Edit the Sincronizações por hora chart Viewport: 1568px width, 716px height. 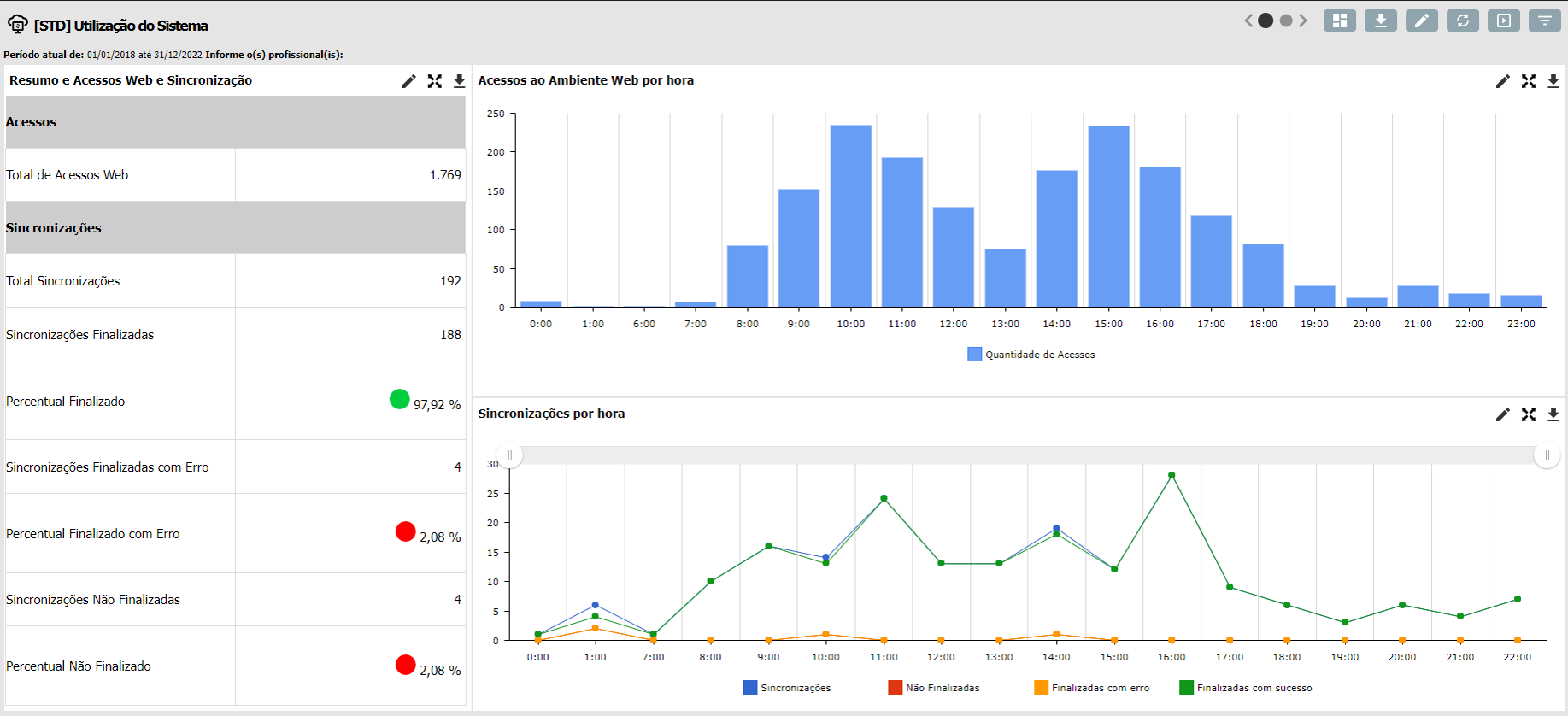coord(1503,414)
